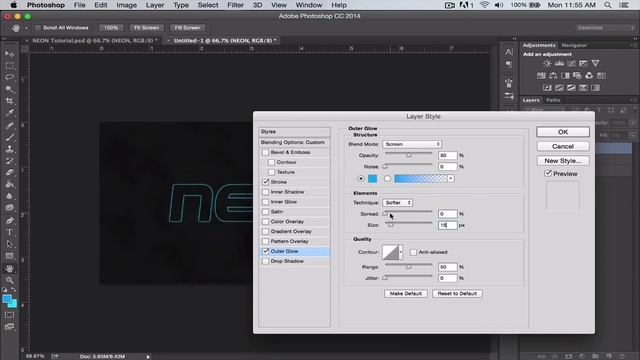Viewport: 640px width, 360px height.
Task: Select the Clone Stamp tool
Action: pyautogui.click(x=9, y=149)
